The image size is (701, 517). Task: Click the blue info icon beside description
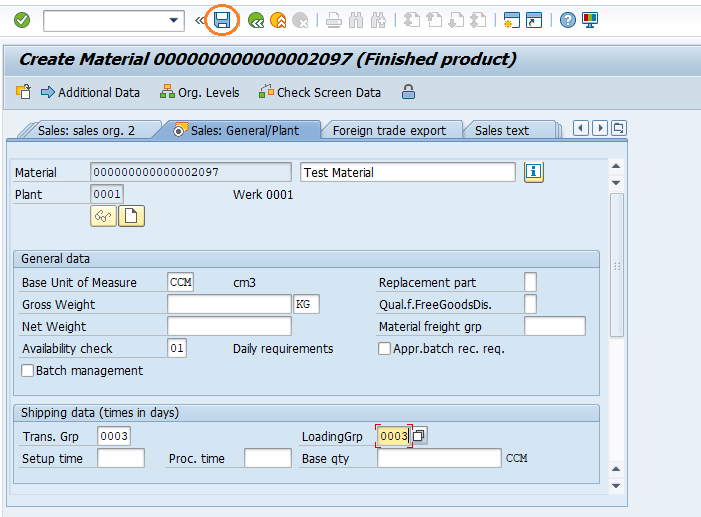[x=534, y=172]
